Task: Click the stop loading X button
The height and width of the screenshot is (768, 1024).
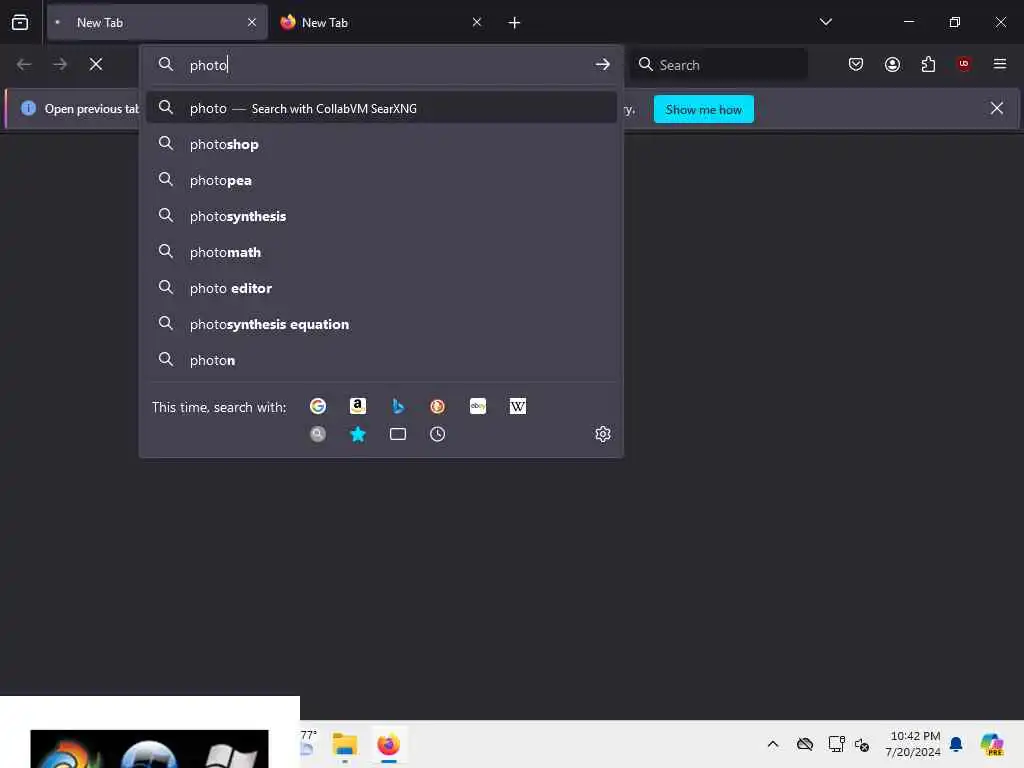Action: [96, 64]
